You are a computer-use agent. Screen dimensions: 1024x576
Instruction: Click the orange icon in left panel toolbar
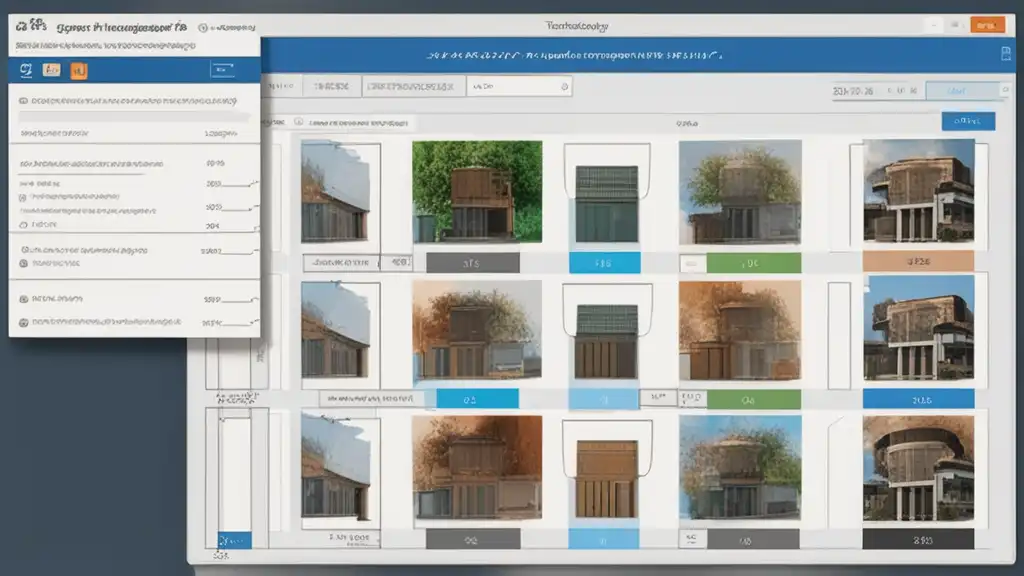[79, 70]
